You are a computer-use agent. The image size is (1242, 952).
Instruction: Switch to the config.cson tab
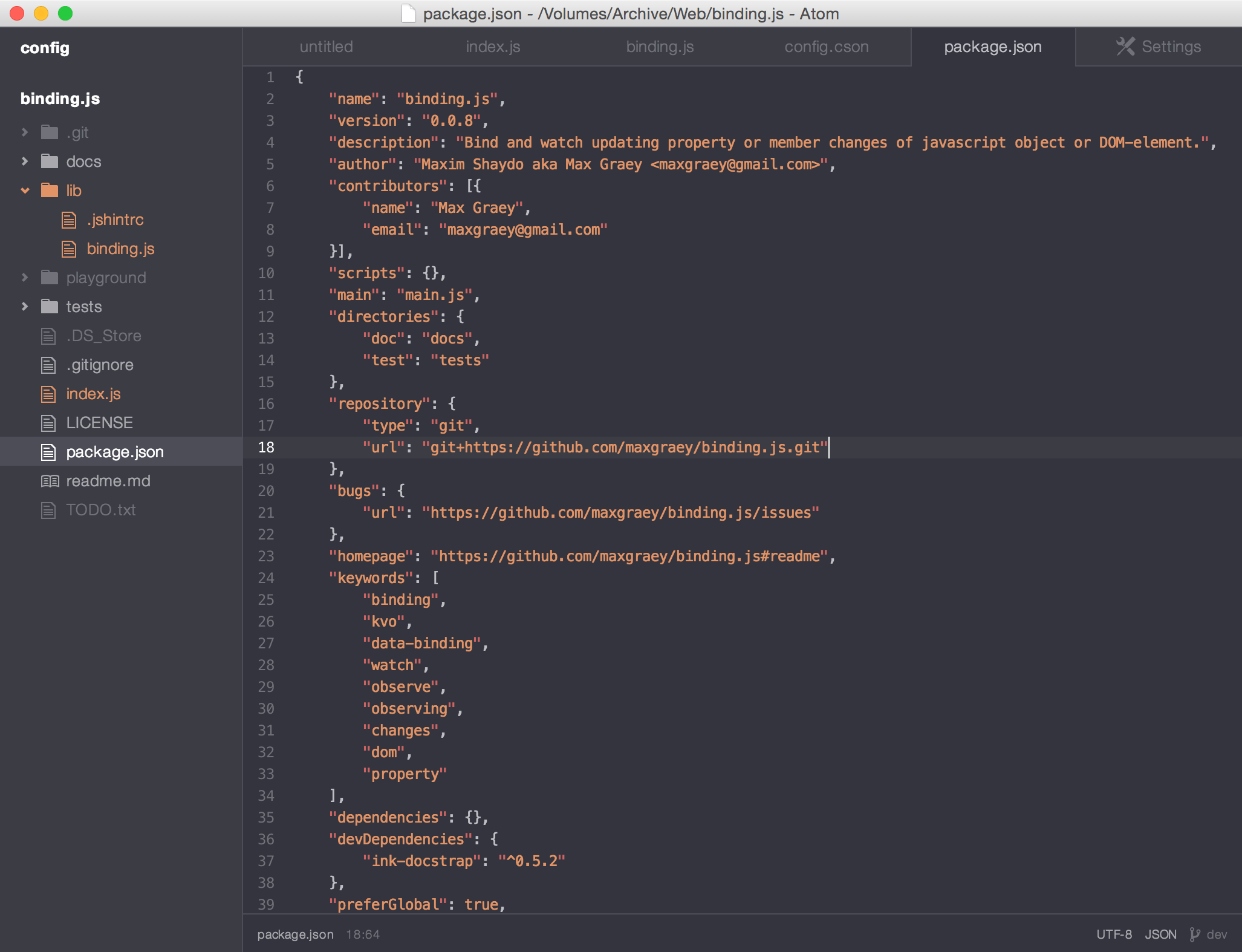(x=826, y=47)
